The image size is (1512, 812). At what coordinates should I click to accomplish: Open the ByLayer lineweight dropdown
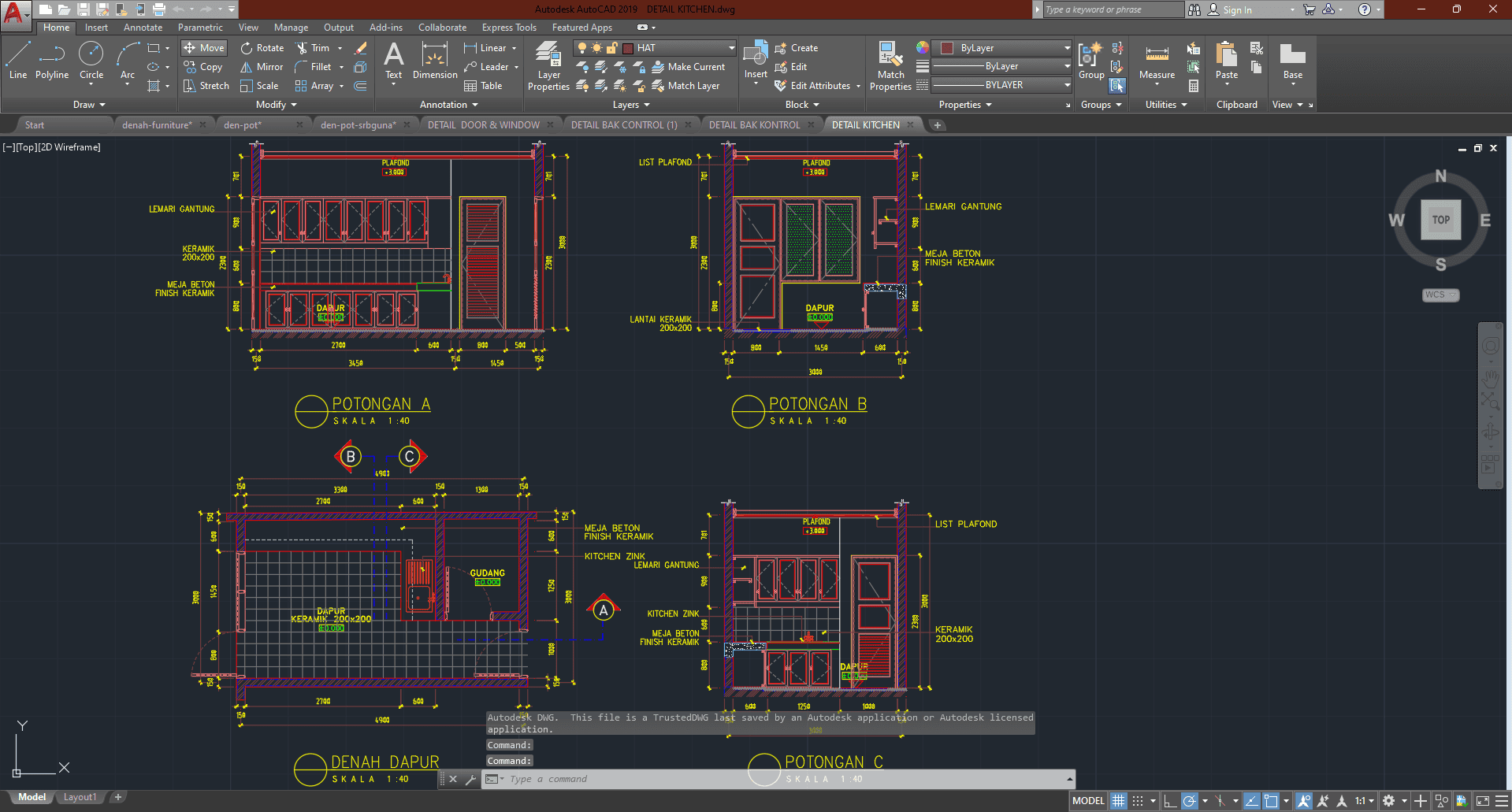tap(1067, 66)
